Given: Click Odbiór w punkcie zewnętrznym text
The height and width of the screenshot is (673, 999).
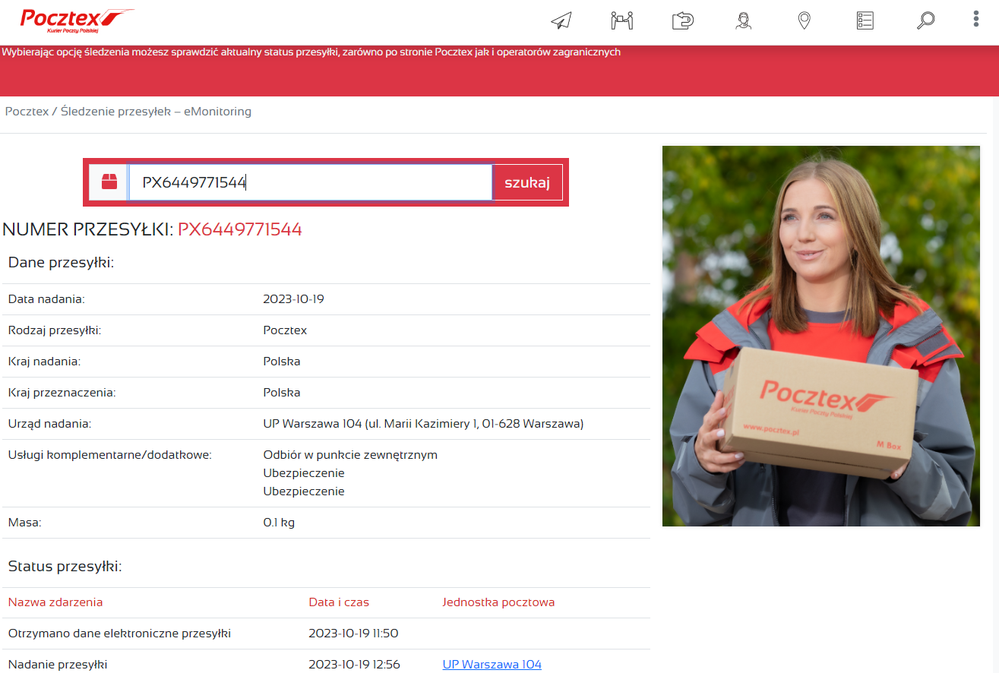Looking at the screenshot, I should [x=350, y=455].
